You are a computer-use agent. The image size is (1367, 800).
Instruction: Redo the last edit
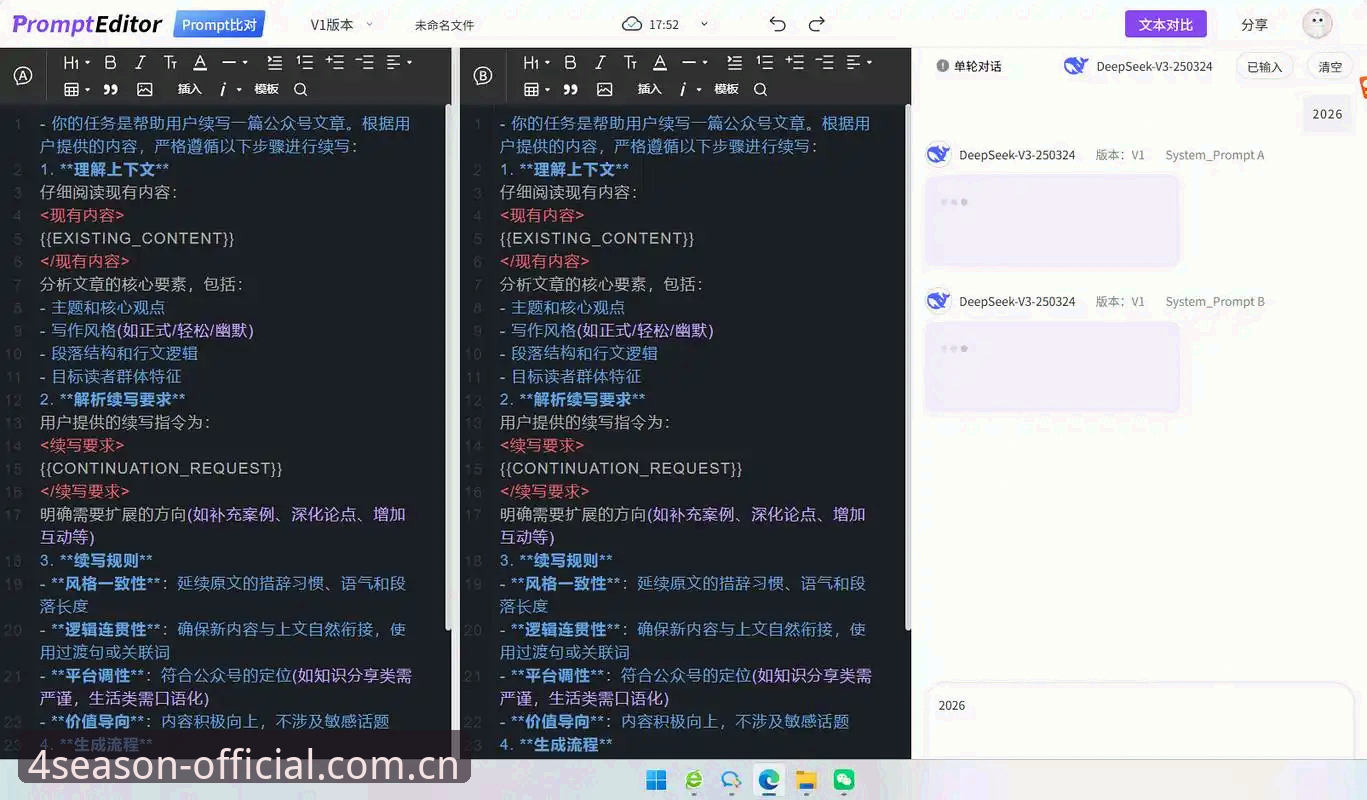point(817,24)
